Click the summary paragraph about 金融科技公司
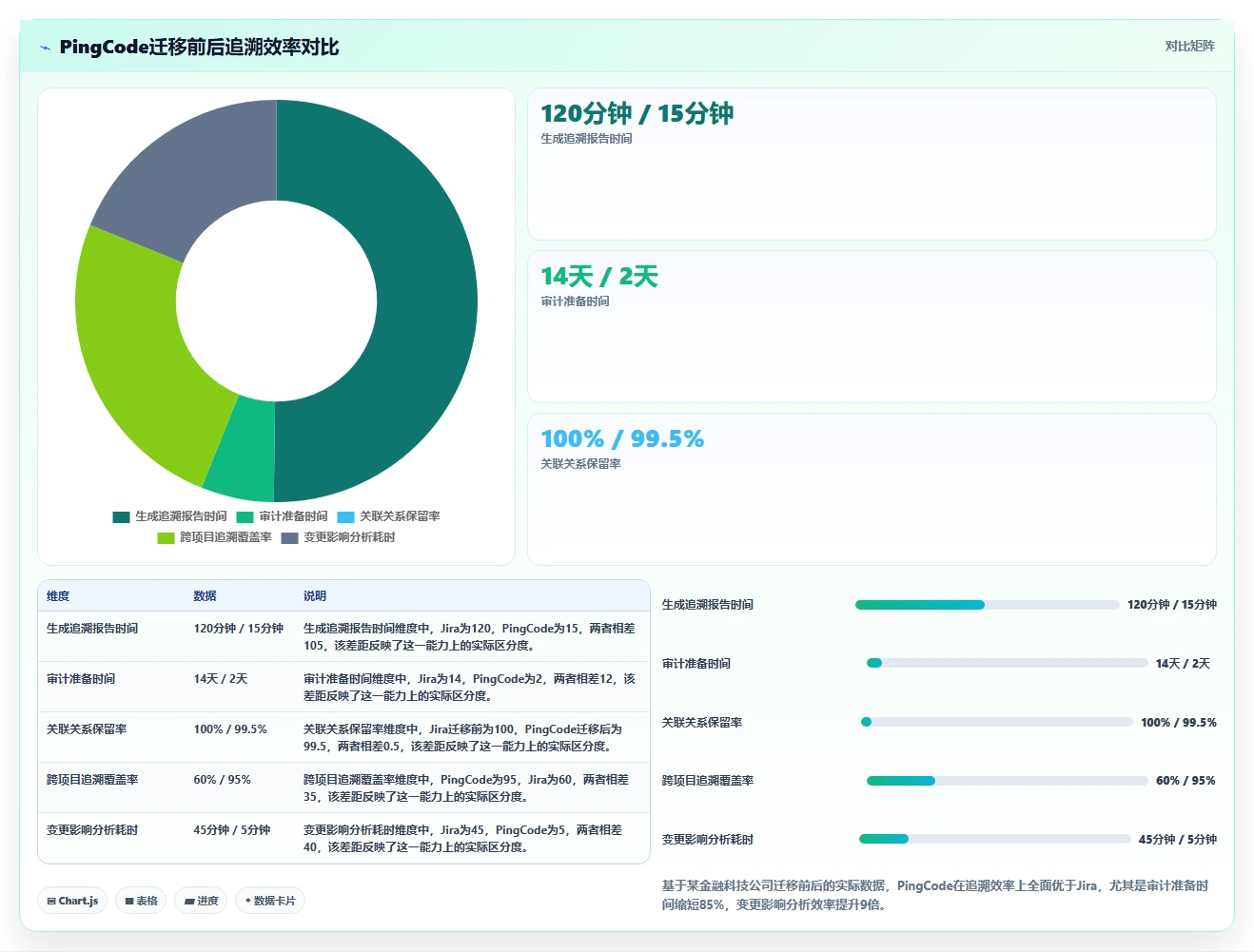The image size is (1254, 952). coord(937,895)
